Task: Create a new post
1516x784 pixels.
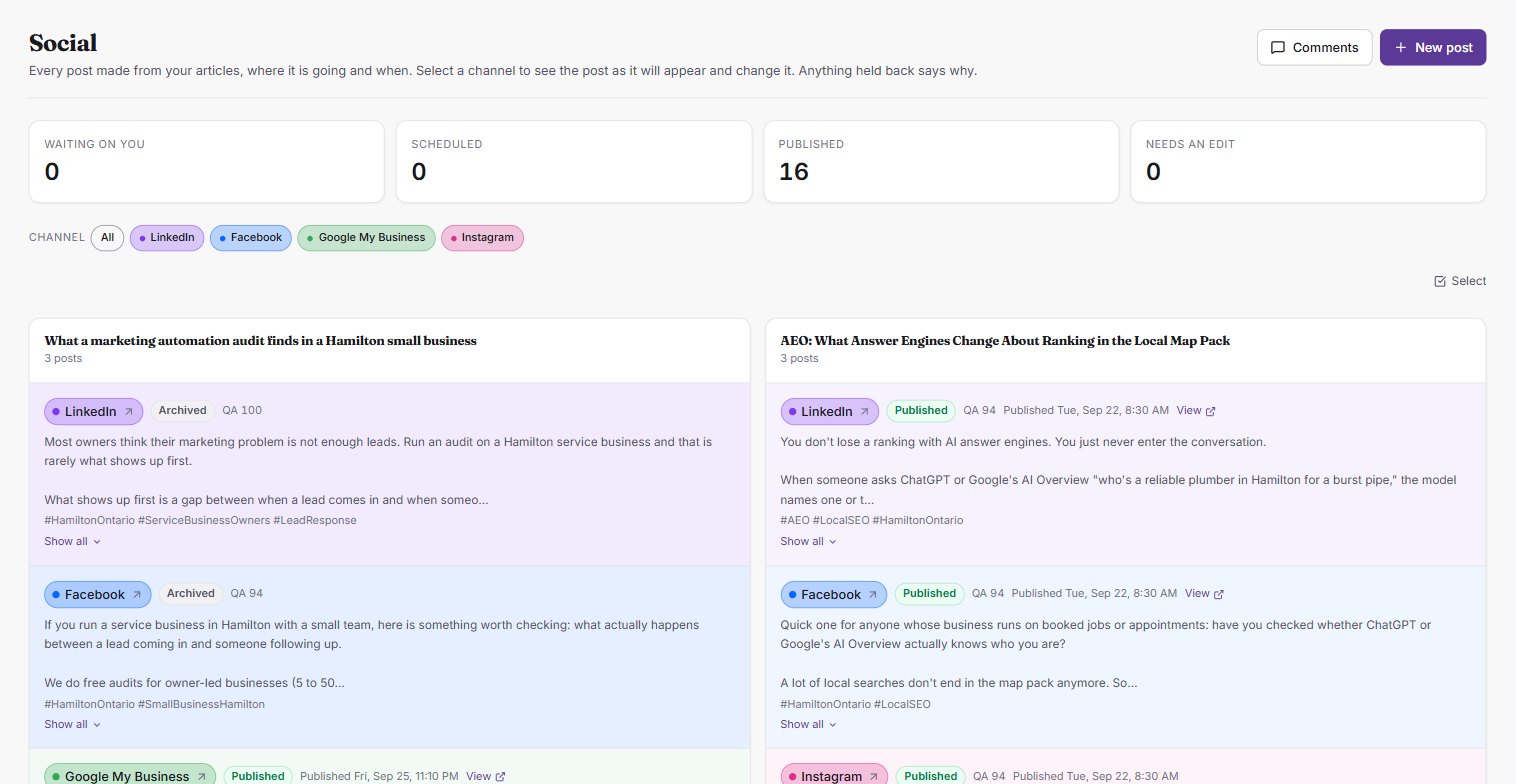Action: click(1433, 47)
